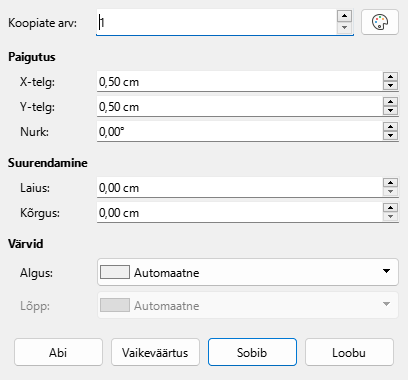Increase X-telg value with up arrow
This screenshot has width=408, height=380.
(390, 77)
